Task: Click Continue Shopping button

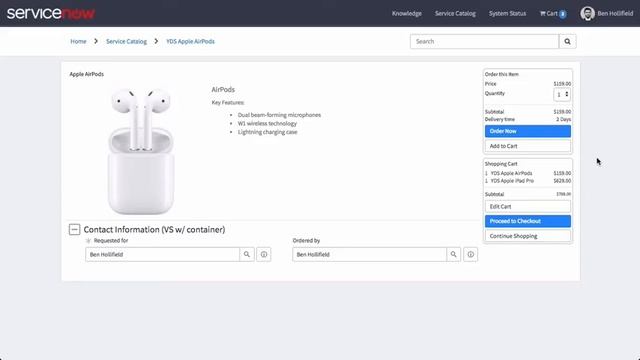Action: pyautogui.click(x=528, y=236)
